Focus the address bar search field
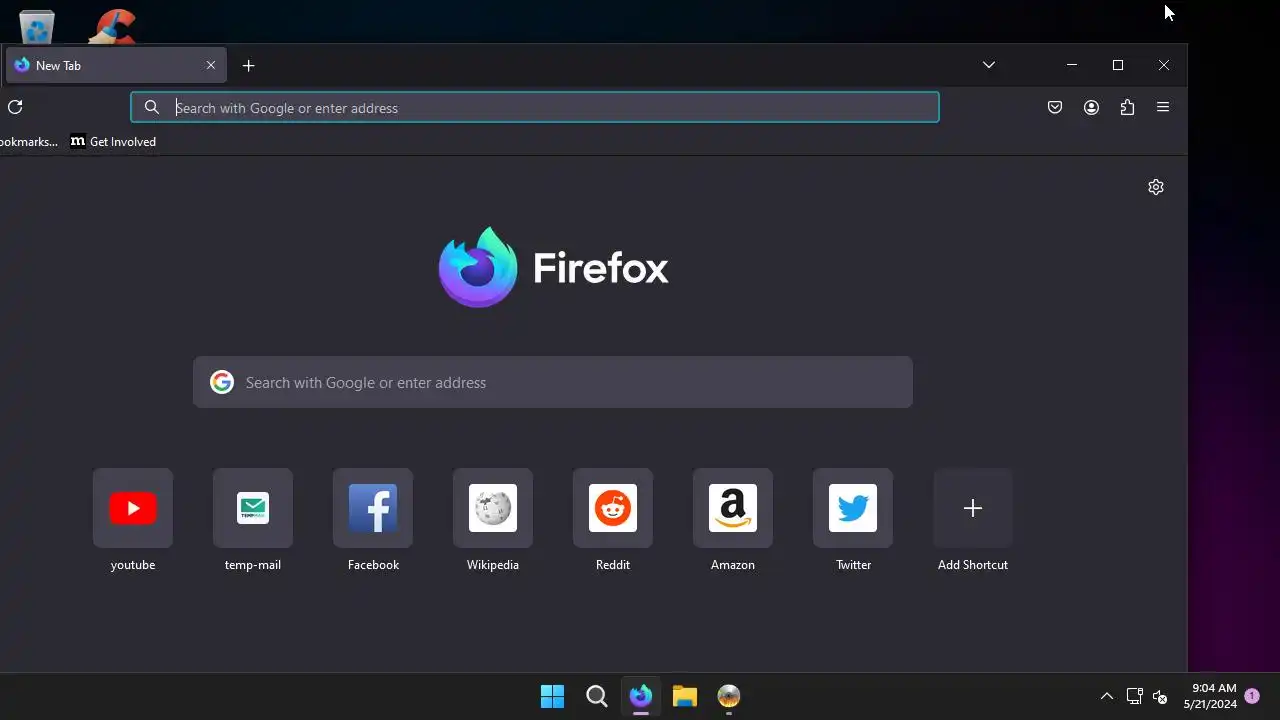The height and width of the screenshot is (720, 1280). 535,107
